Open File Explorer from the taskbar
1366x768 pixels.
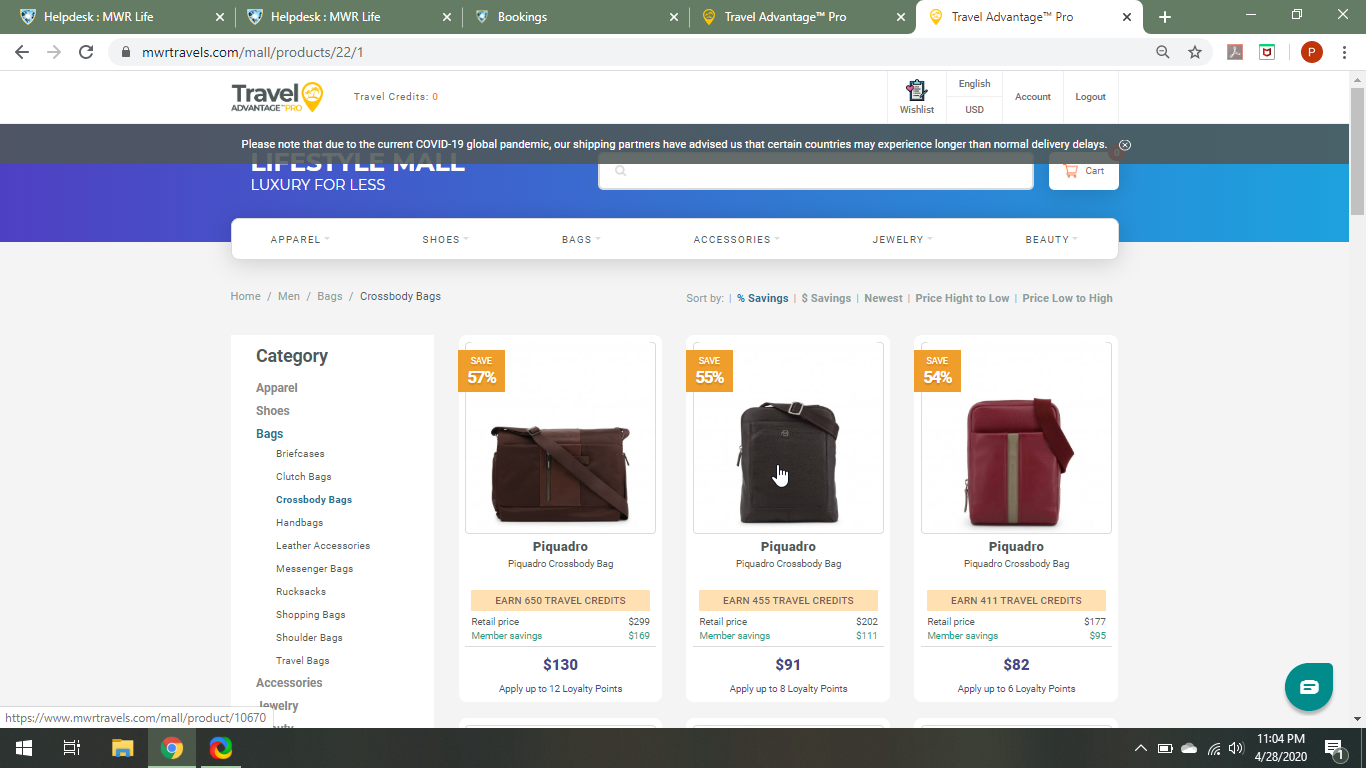point(122,748)
